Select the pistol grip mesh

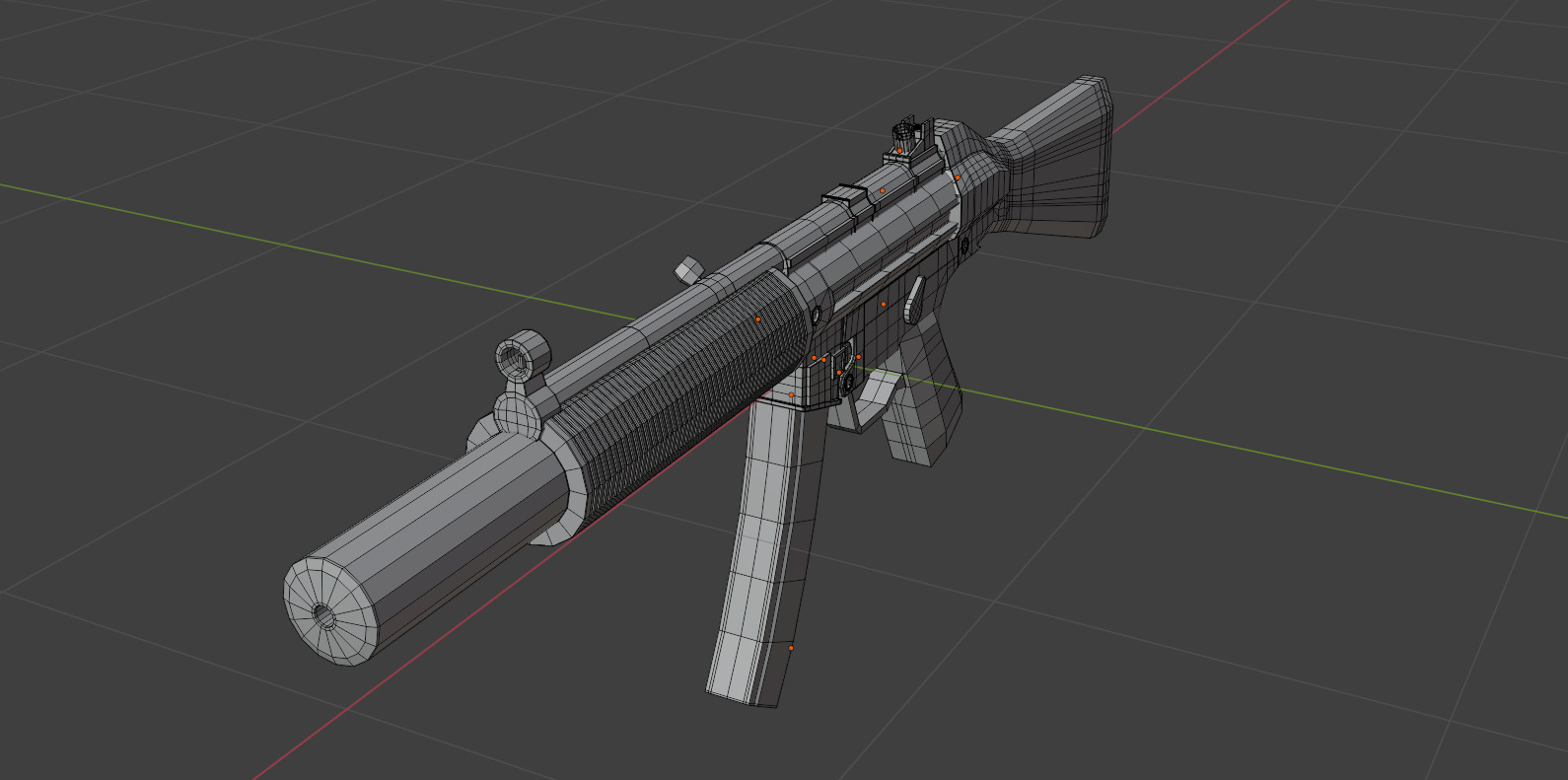point(922,394)
